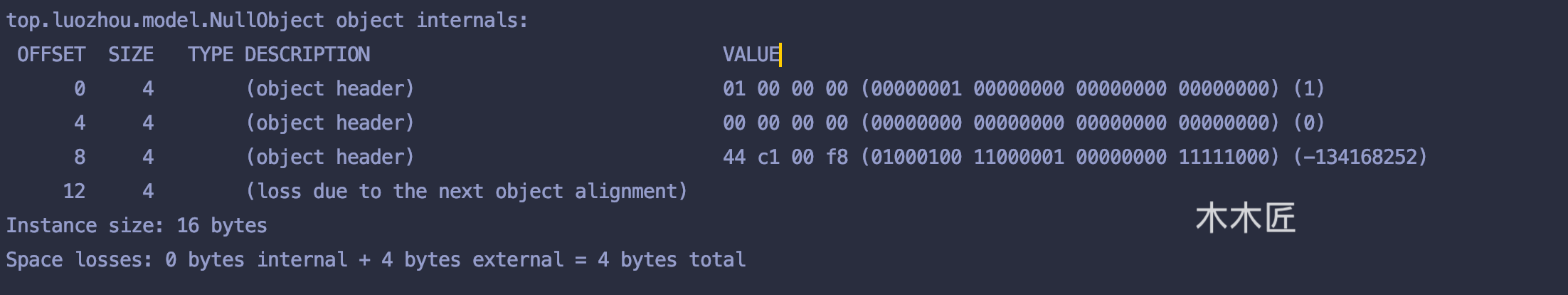Click offset value 0 in first row
This screenshot has width=1568, height=295.
(x=80, y=89)
